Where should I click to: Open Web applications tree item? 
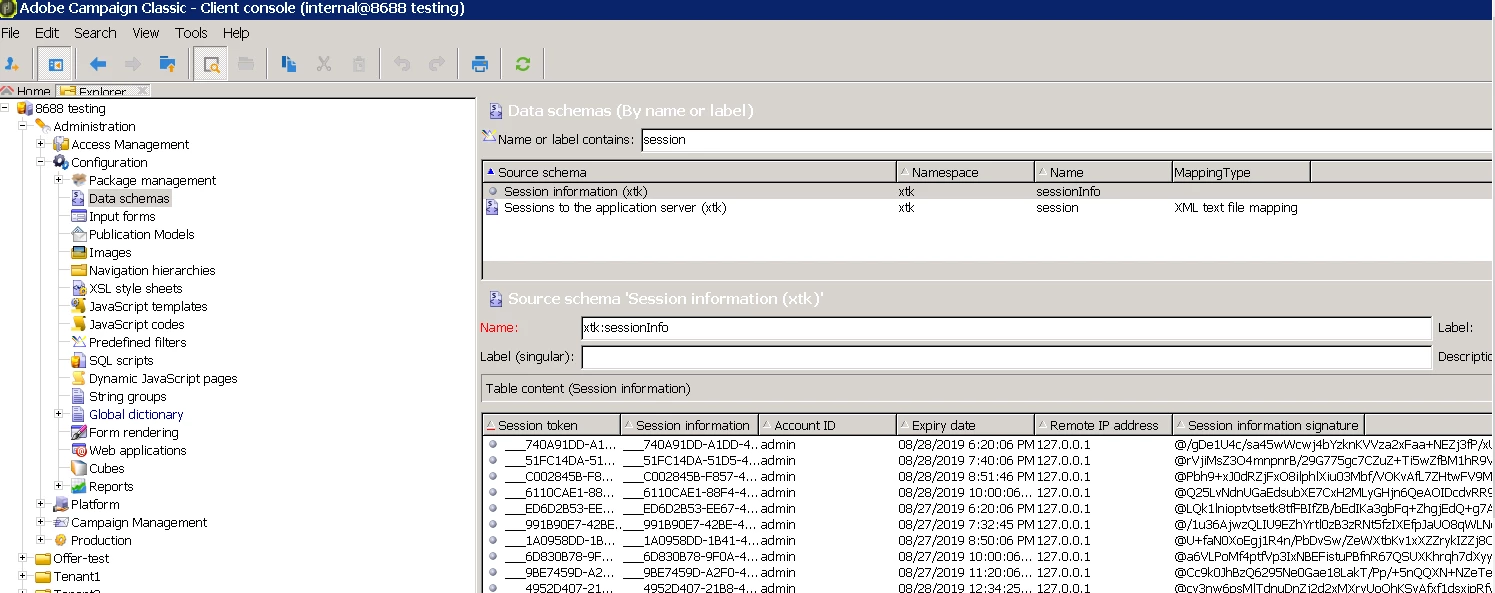click(x=137, y=450)
